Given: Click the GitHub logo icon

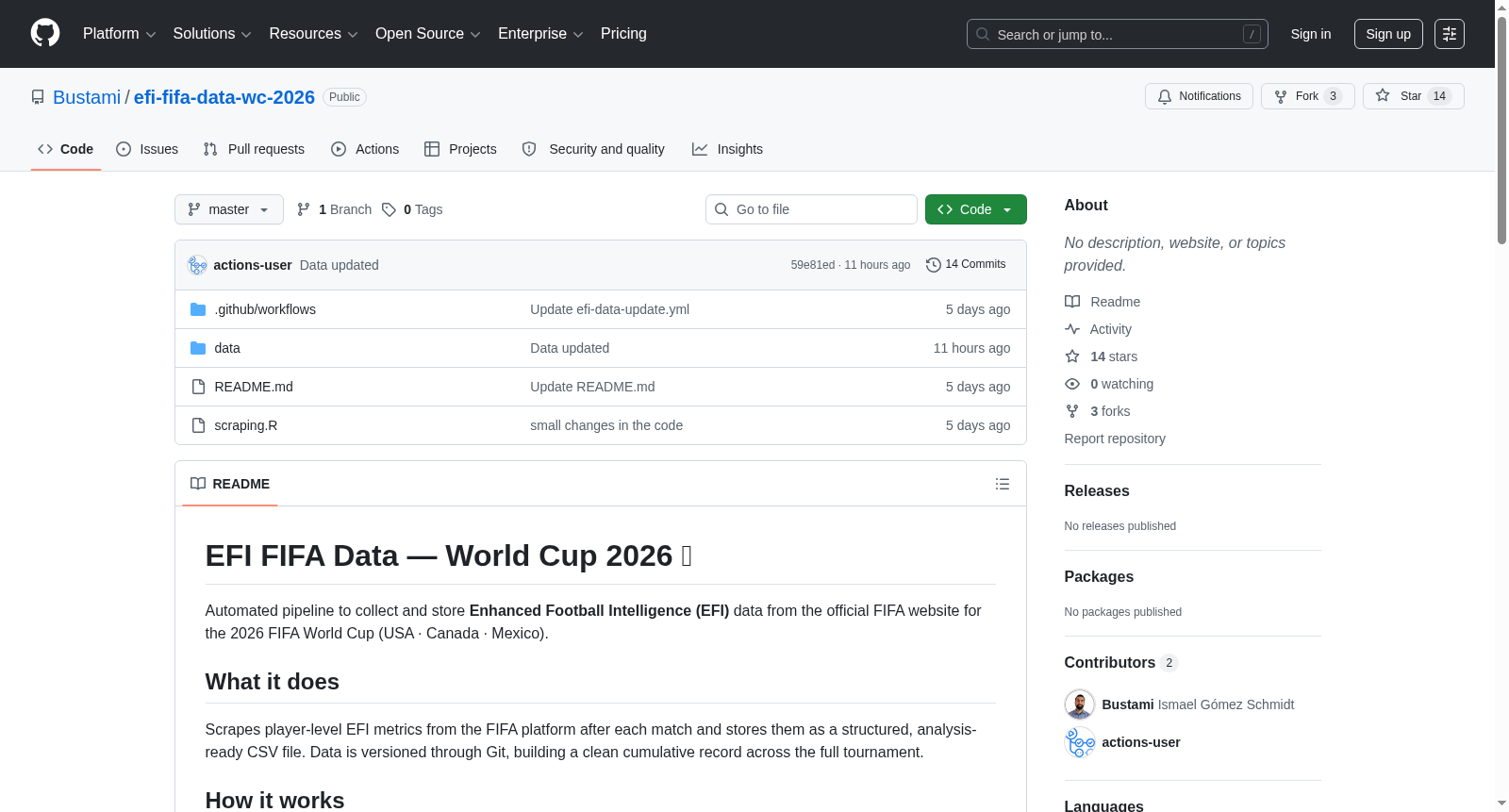Looking at the screenshot, I should (45, 33).
